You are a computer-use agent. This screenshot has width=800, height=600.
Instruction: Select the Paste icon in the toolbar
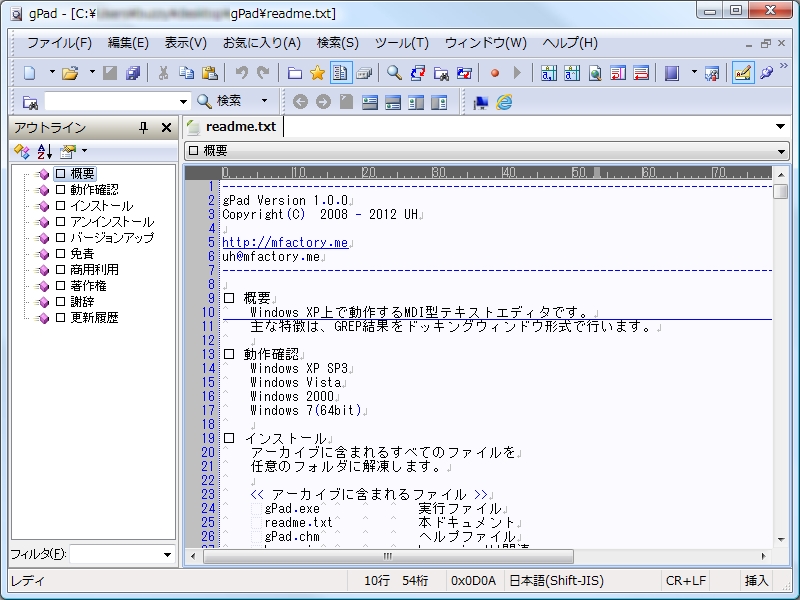[209, 72]
